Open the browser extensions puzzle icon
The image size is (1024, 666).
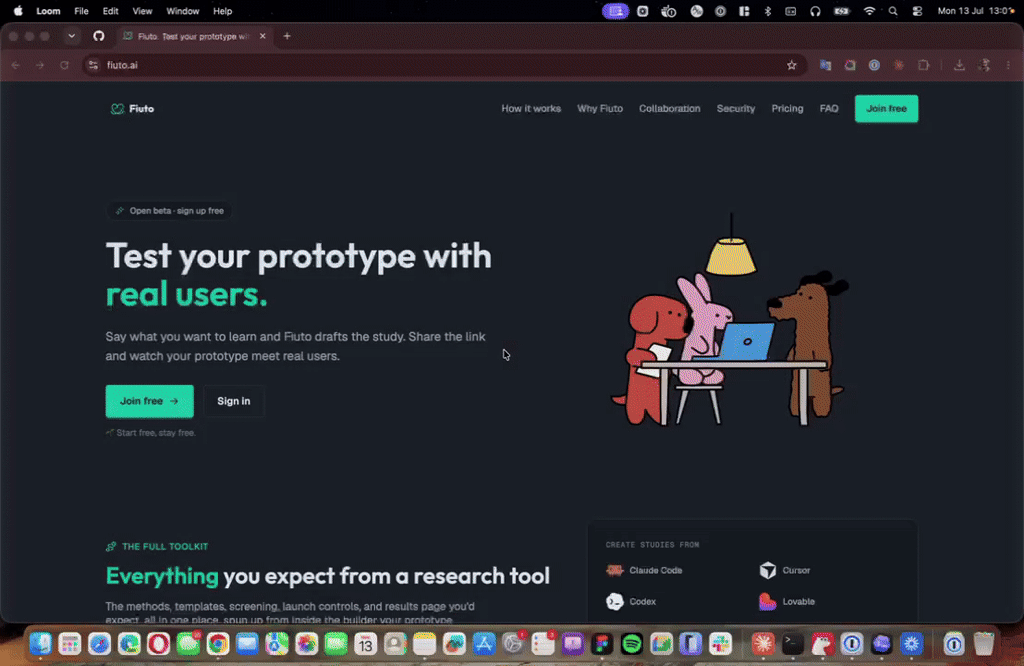click(x=923, y=65)
